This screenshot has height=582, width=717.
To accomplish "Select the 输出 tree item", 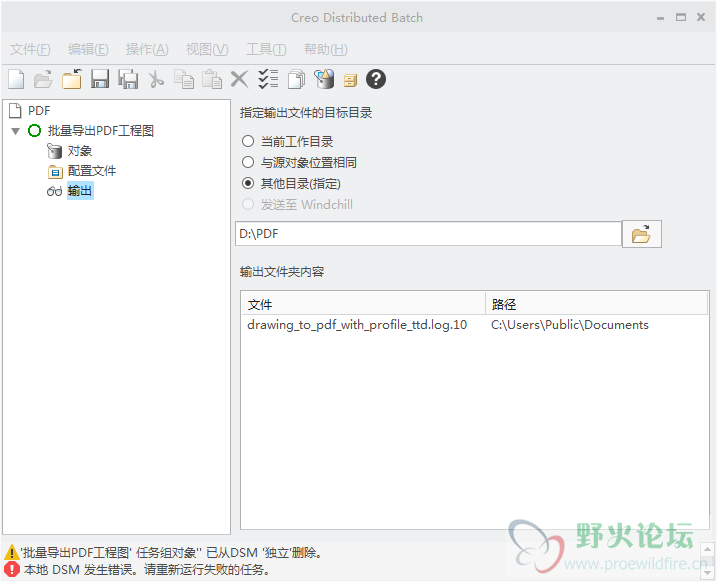I will click(80, 191).
